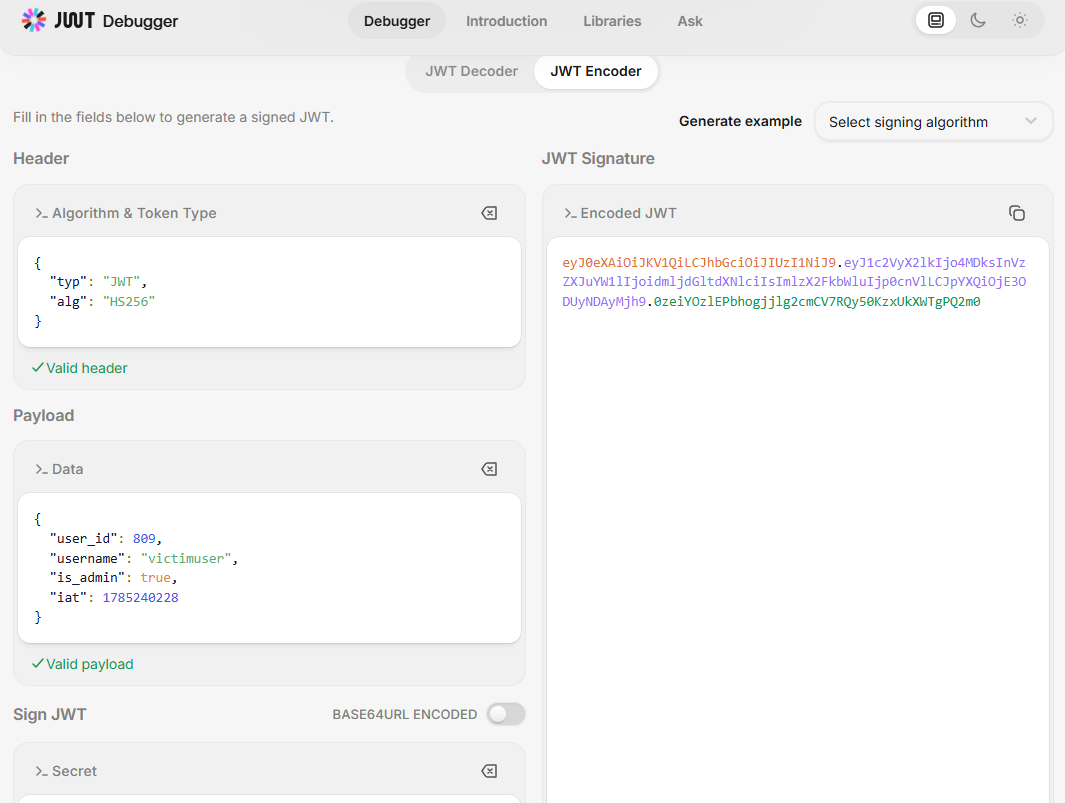Click inside the payload JSON editor
Viewport: 1065px width, 803px height.
[x=270, y=568]
